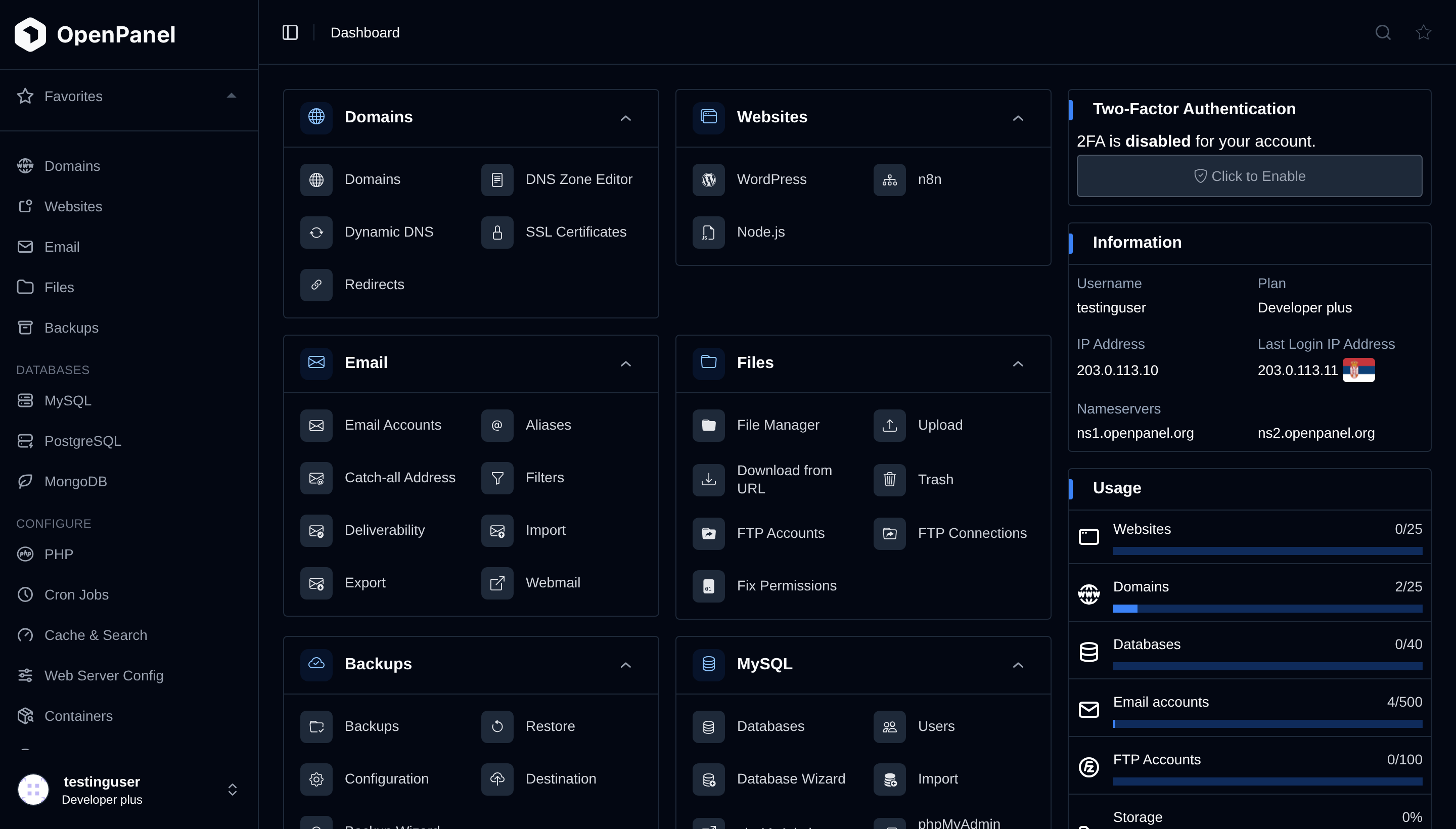Open MongoDB in the sidebar
Screen dimensions: 1456x829
point(129,482)
